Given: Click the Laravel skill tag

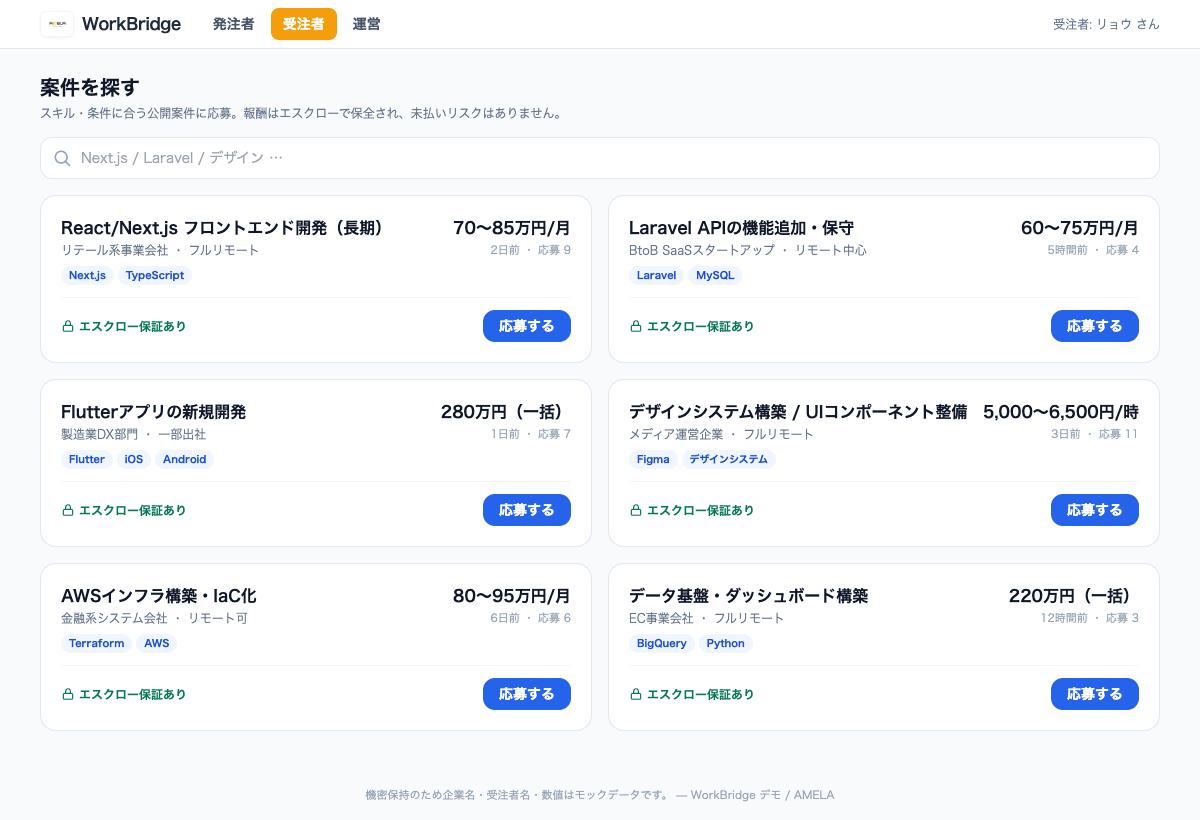Looking at the screenshot, I should pos(656,275).
